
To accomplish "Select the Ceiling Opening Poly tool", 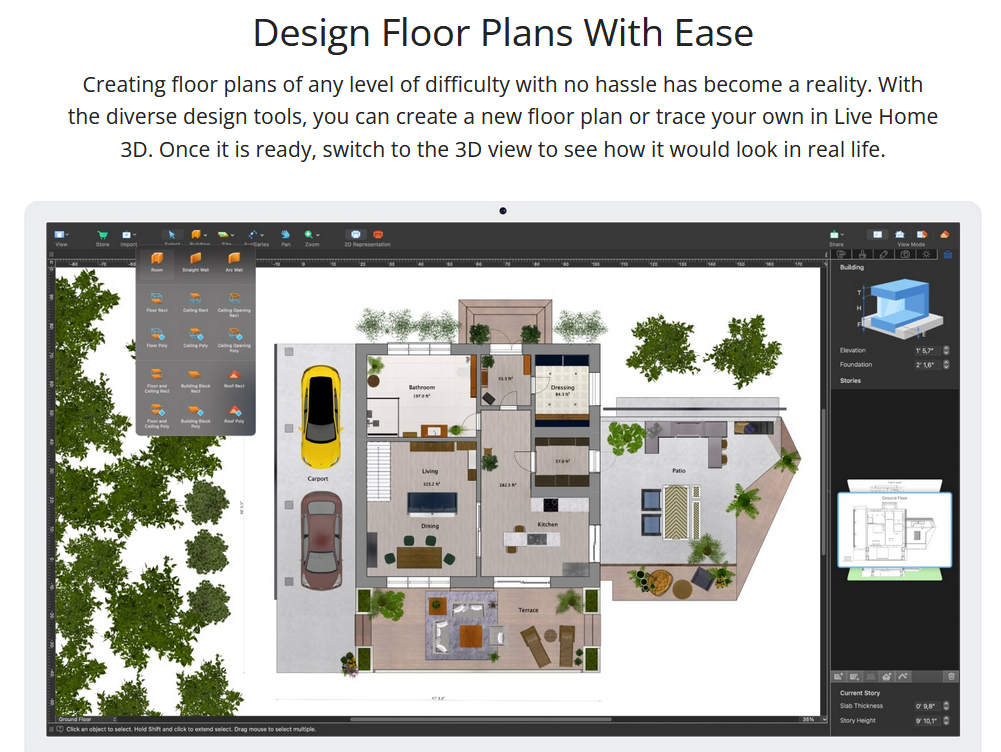I will tap(234, 338).
